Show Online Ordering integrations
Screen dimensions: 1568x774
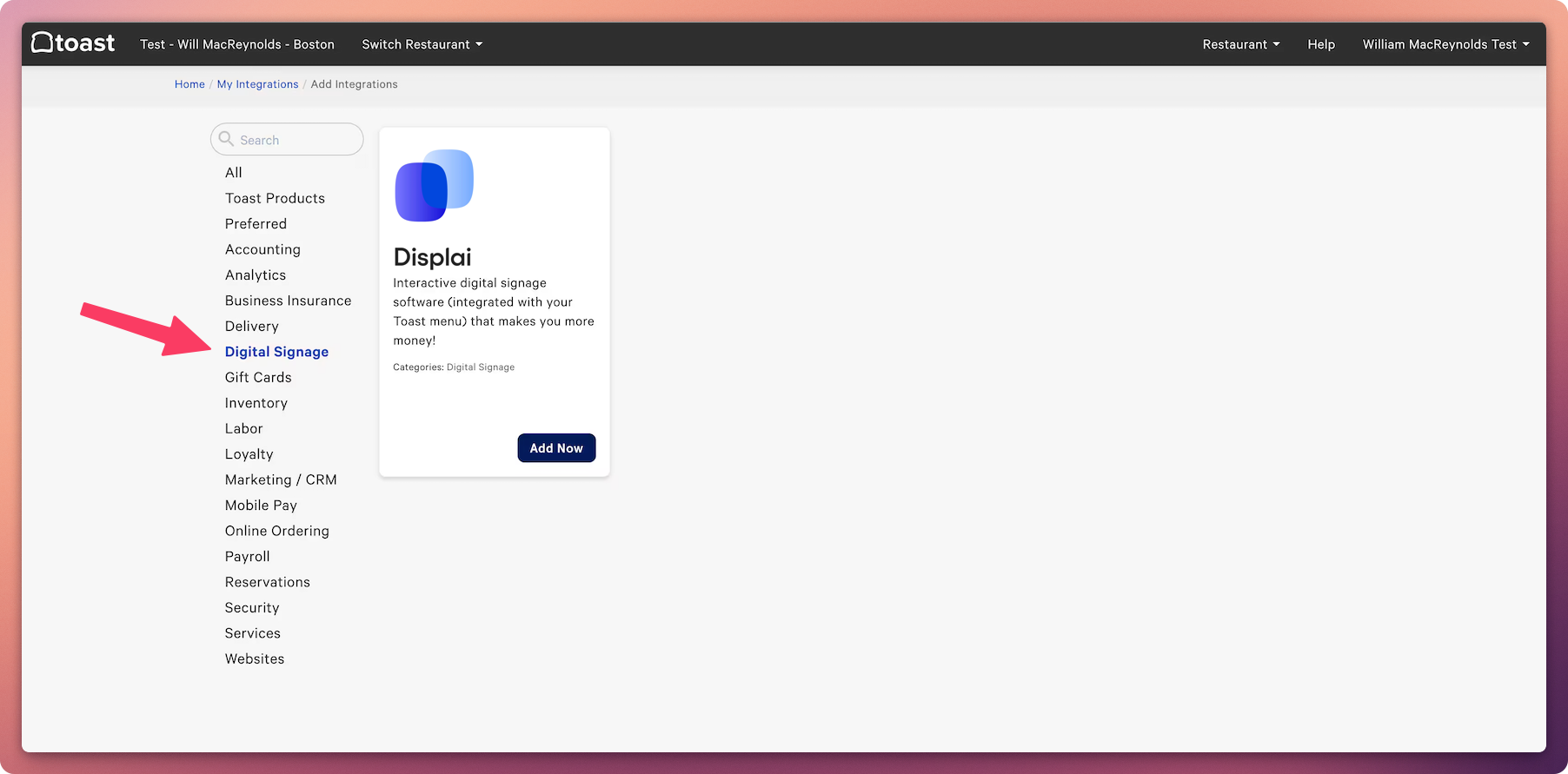pos(276,531)
